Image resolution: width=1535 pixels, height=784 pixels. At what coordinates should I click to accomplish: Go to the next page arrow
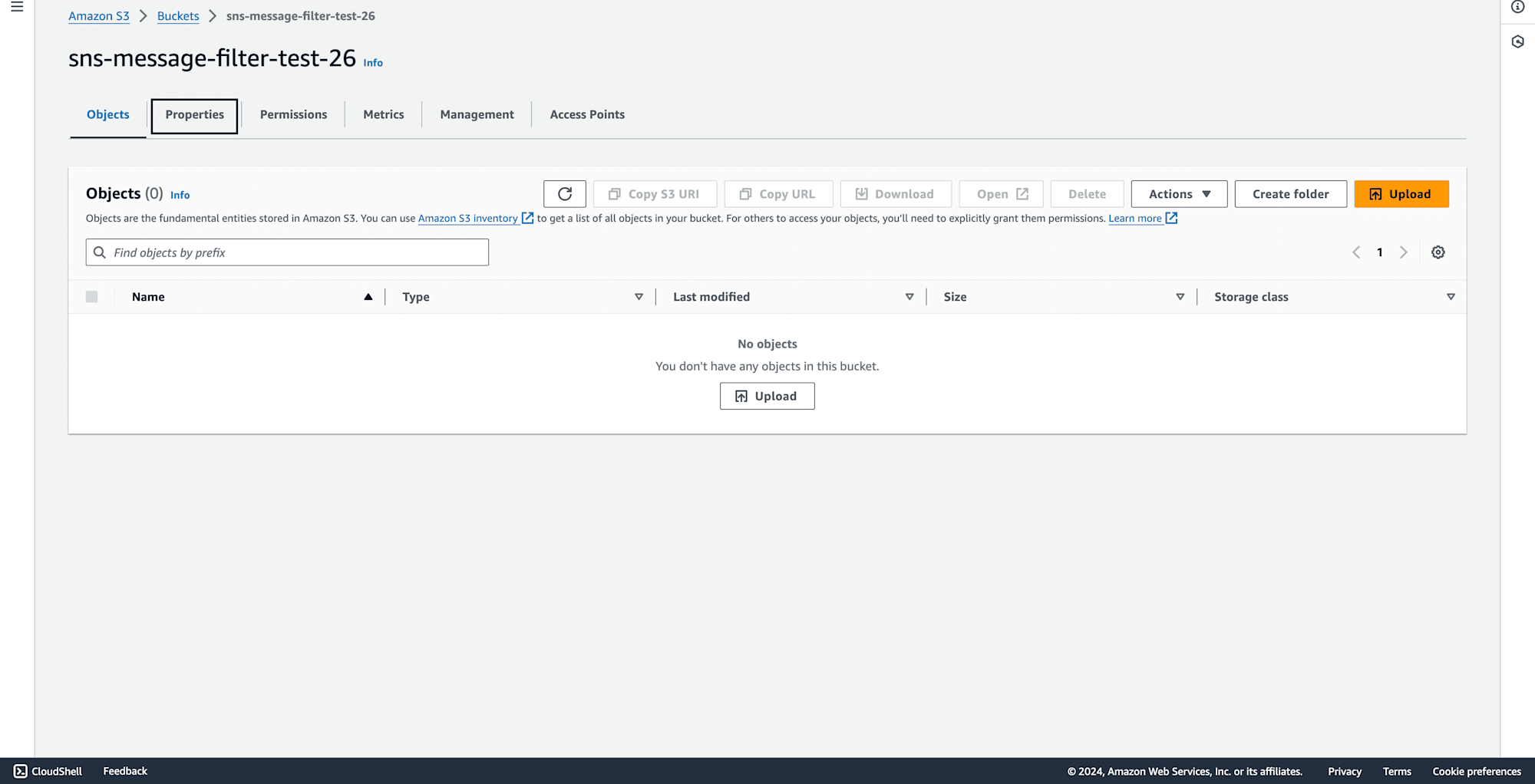coord(1404,252)
